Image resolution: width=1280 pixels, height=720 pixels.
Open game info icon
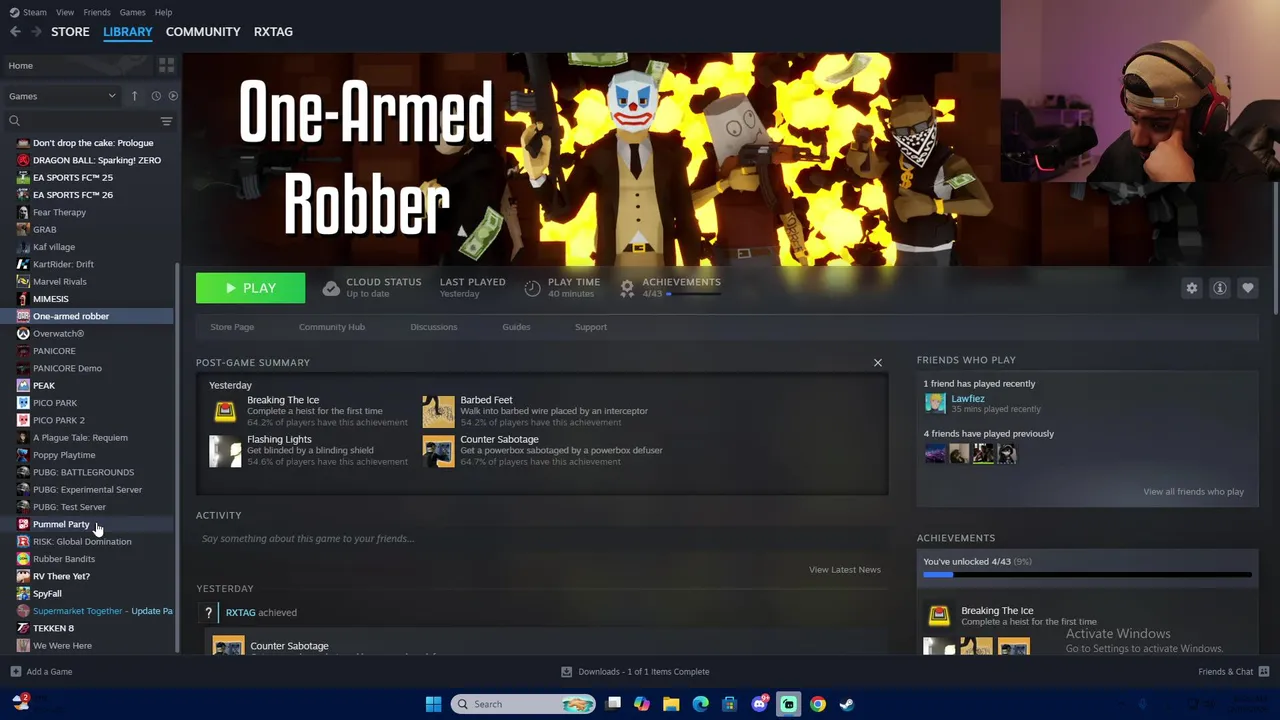pos(1219,288)
